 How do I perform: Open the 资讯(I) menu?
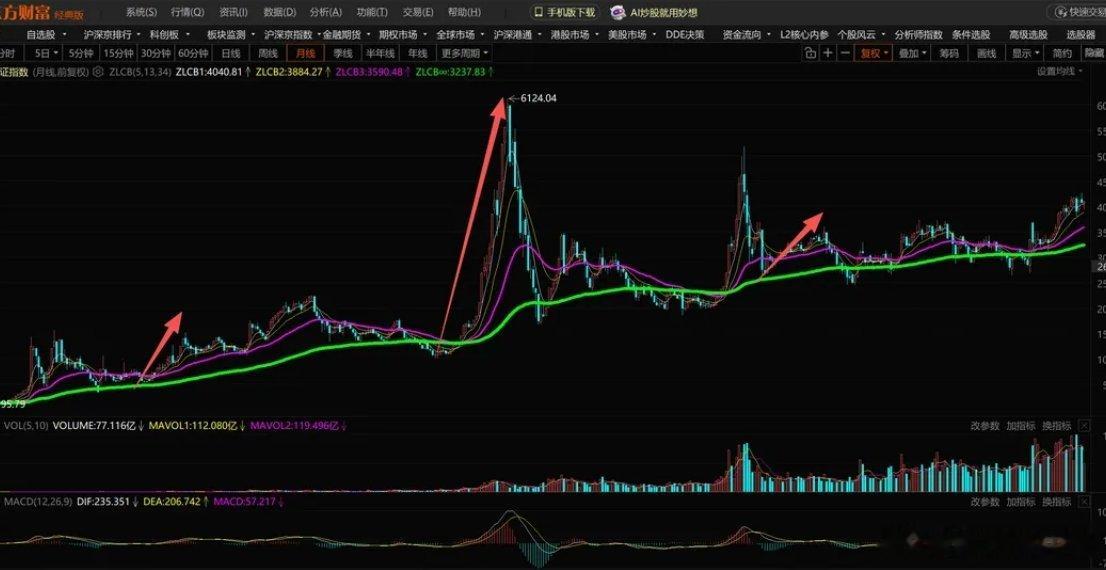click(x=233, y=12)
